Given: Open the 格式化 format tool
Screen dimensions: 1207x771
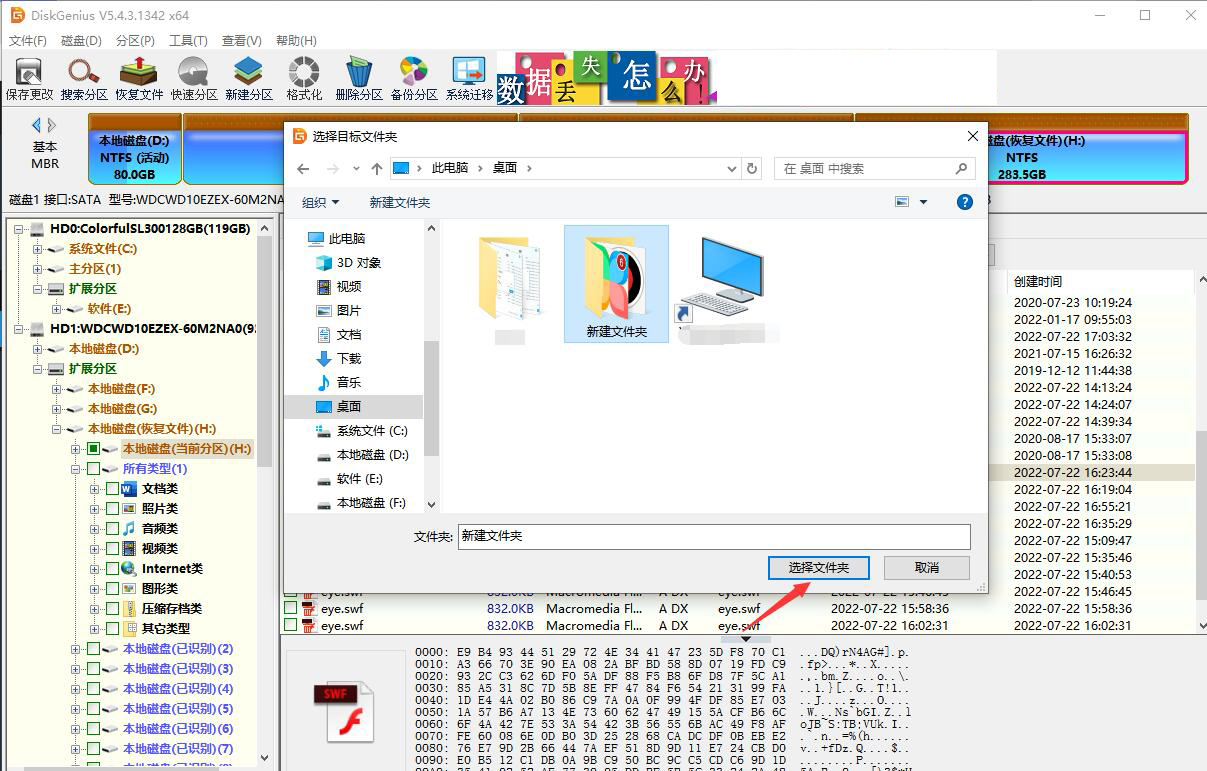Looking at the screenshot, I should point(304,78).
